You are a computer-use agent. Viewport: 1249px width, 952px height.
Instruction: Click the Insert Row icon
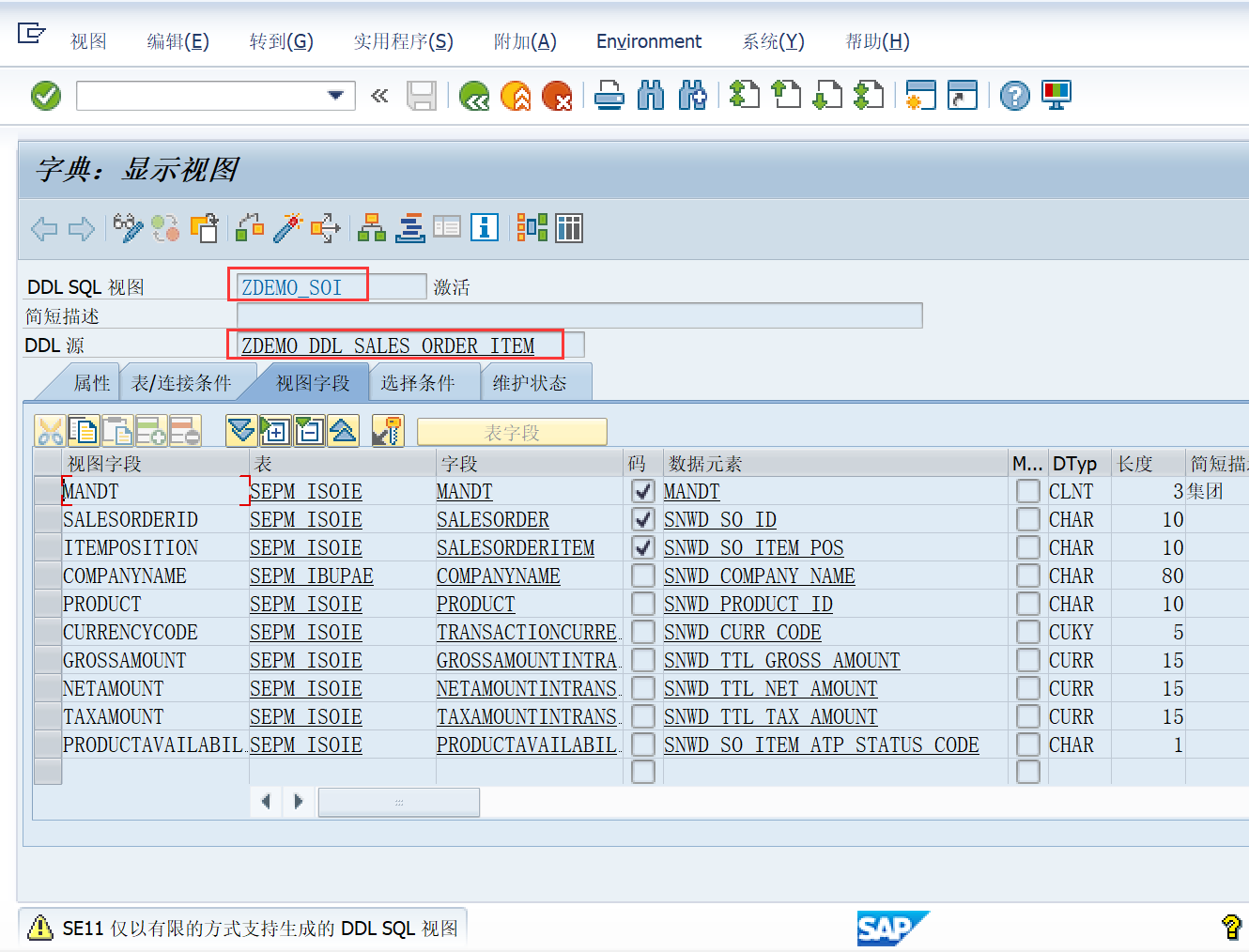pos(151,431)
